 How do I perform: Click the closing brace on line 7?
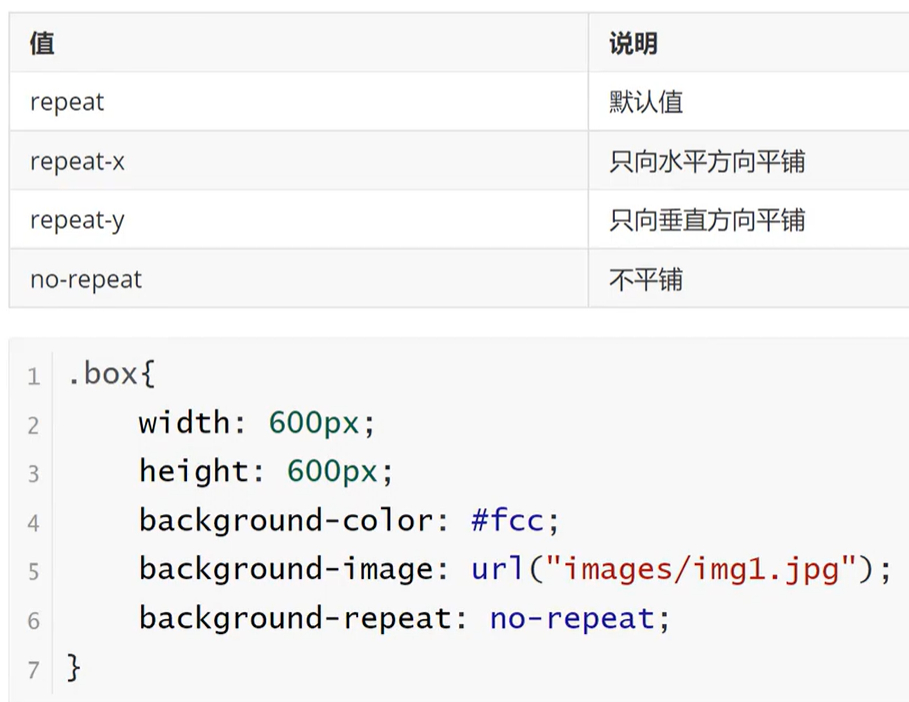[74, 667]
